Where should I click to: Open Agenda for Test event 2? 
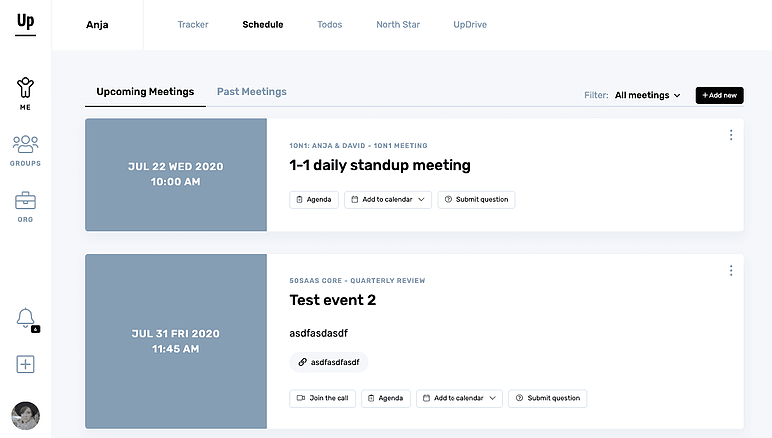386,398
